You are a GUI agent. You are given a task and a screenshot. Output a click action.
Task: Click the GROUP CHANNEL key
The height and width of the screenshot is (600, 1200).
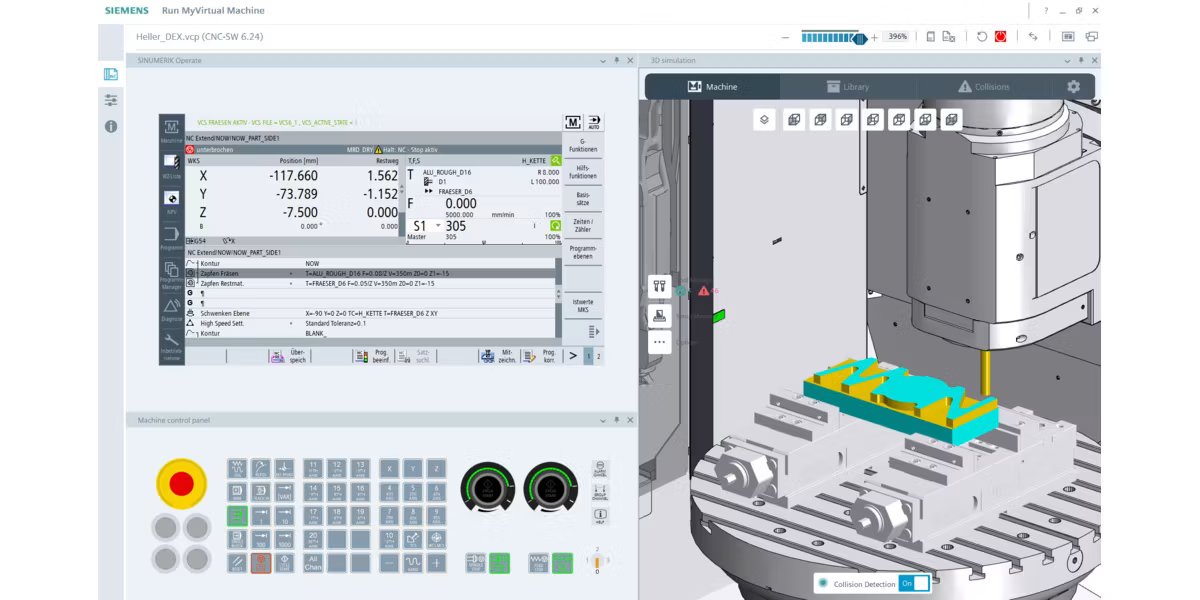pos(600,493)
